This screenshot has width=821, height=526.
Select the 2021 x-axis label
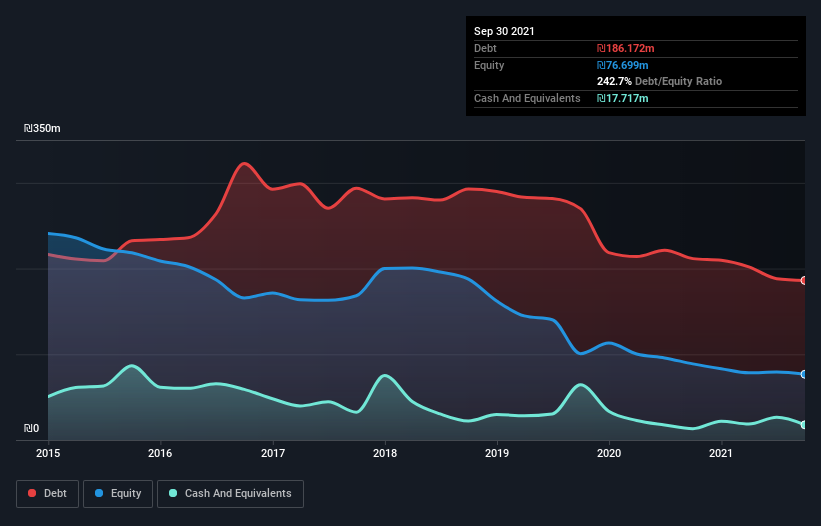(721, 453)
